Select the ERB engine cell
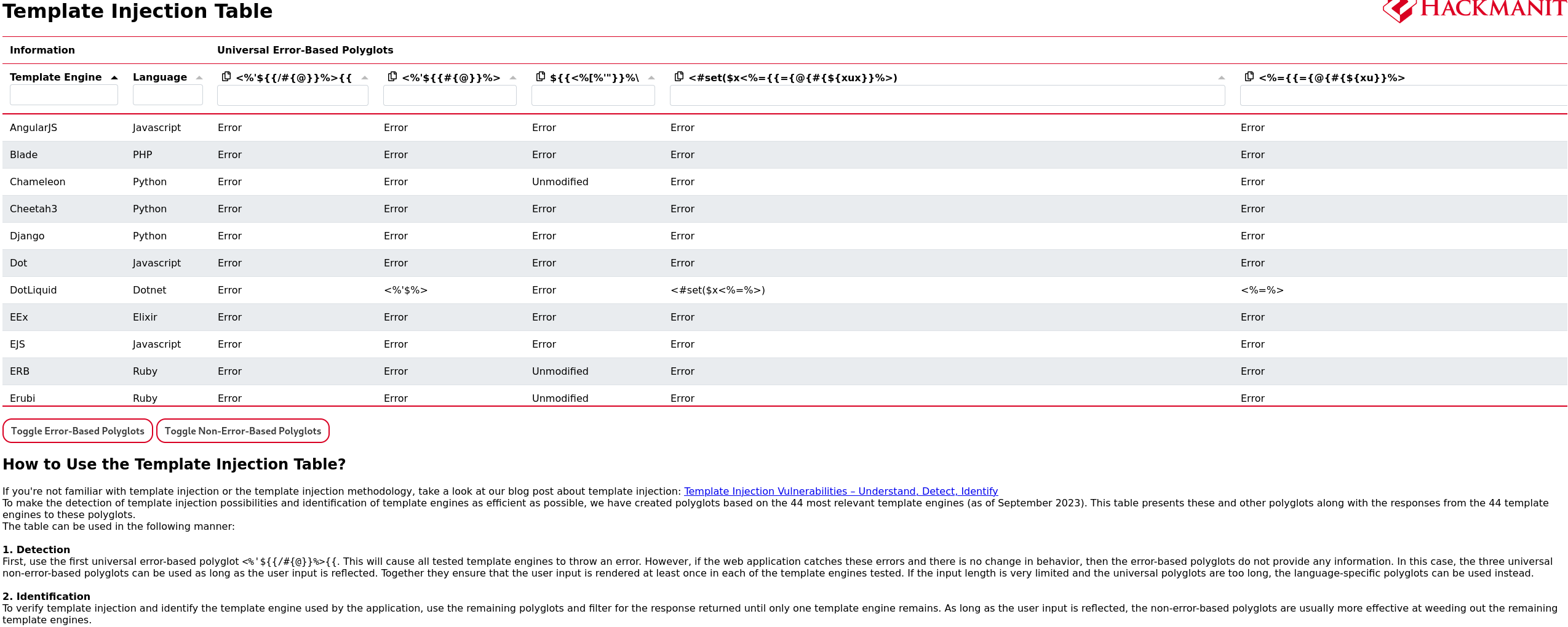The height and width of the screenshot is (627, 1568). (x=20, y=371)
